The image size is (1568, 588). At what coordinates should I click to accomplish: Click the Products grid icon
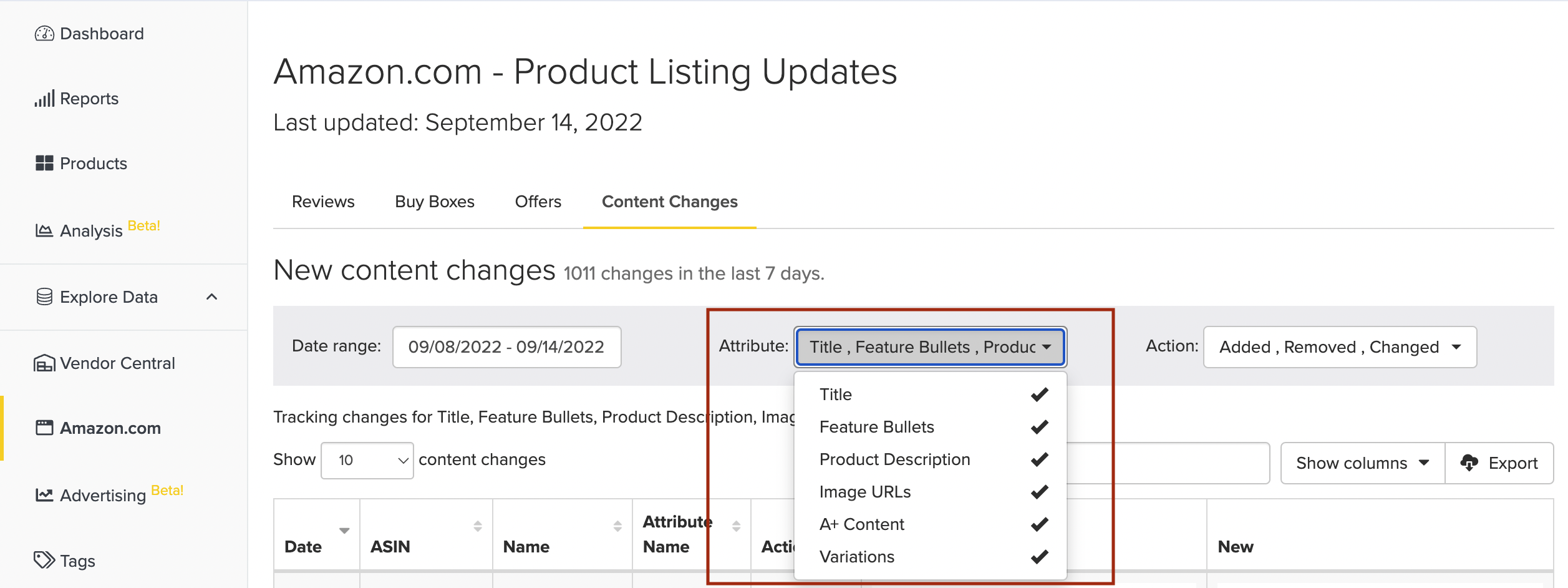(x=44, y=164)
